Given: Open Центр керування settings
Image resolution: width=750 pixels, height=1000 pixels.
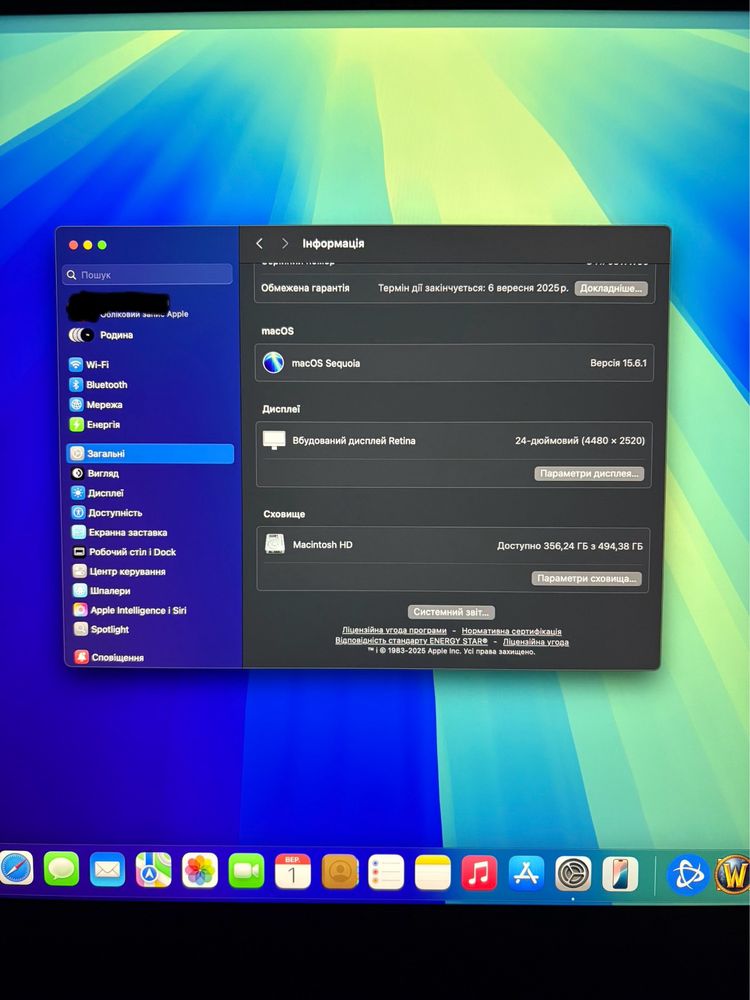Looking at the screenshot, I should click(x=119, y=571).
